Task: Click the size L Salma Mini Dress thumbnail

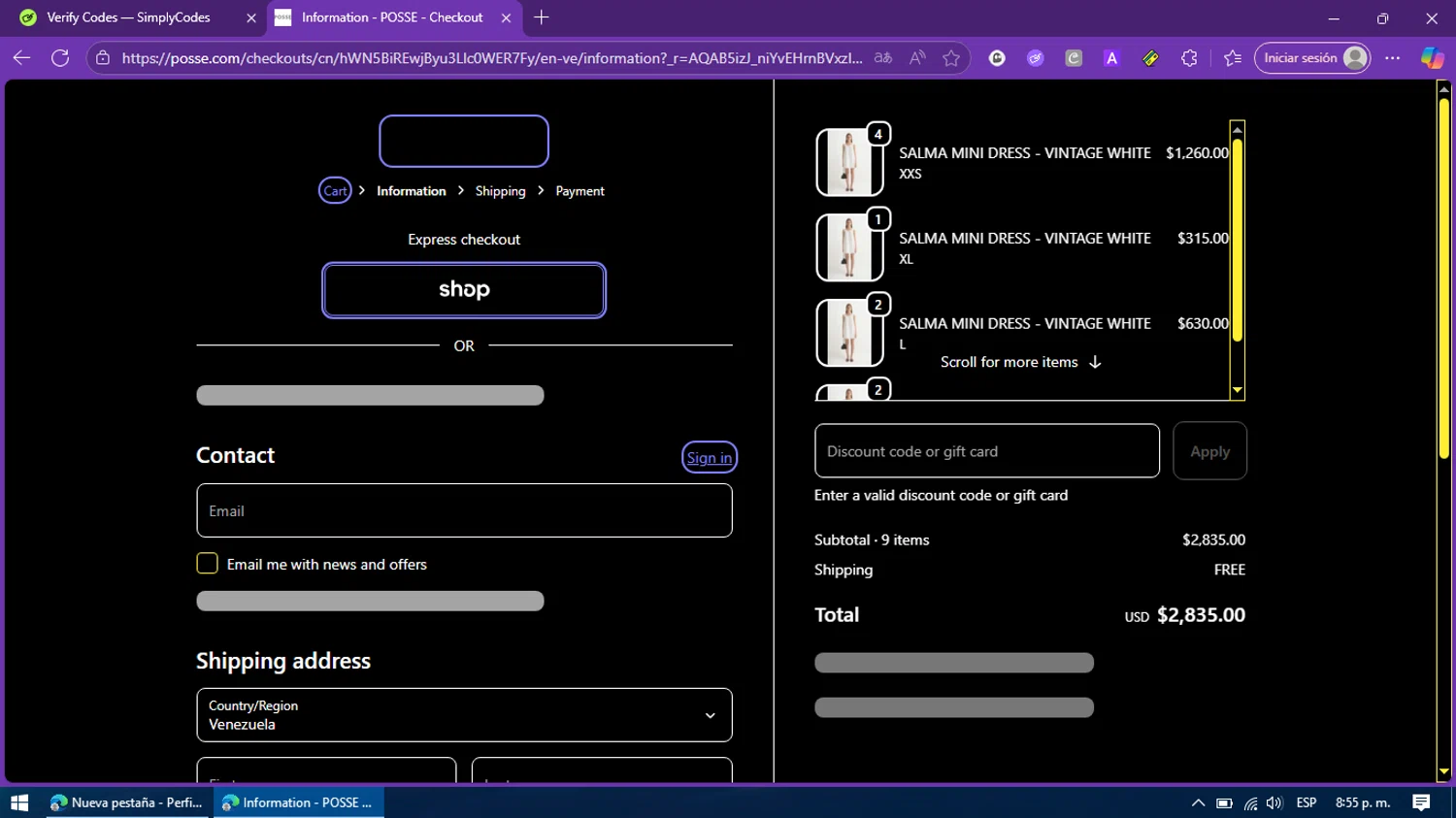Action: tap(849, 333)
